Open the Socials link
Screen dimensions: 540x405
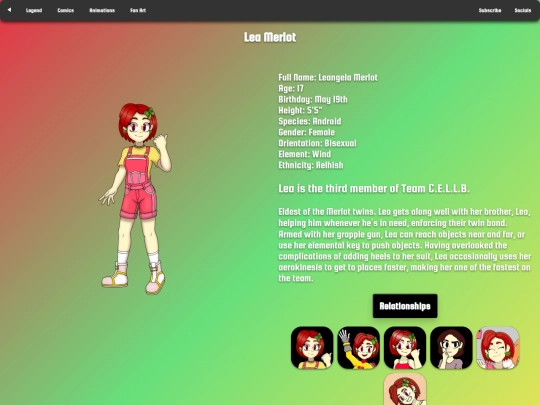click(522, 10)
